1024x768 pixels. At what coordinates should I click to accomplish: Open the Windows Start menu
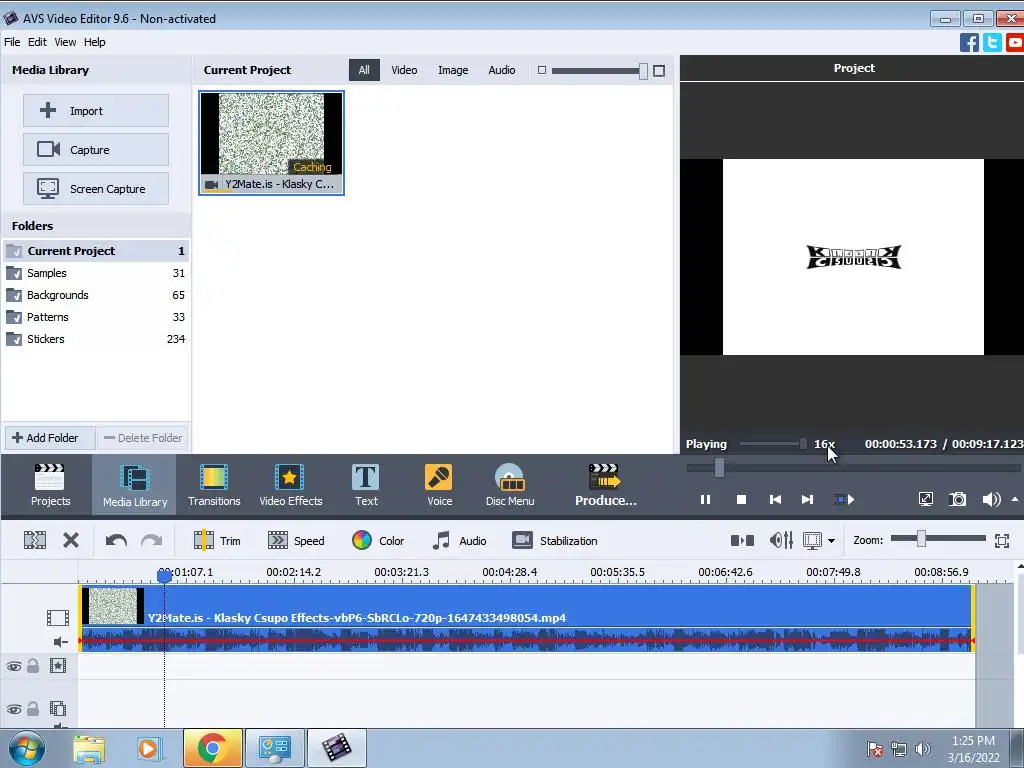[x=26, y=748]
